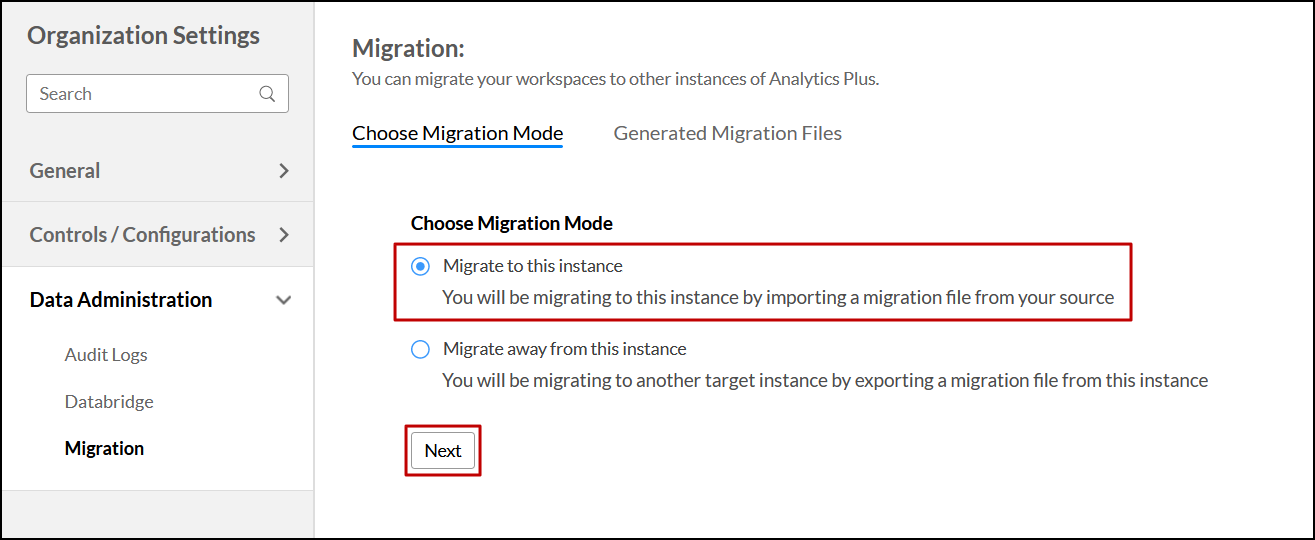Switch to the Generated Migration Files tab

point(727,133)
